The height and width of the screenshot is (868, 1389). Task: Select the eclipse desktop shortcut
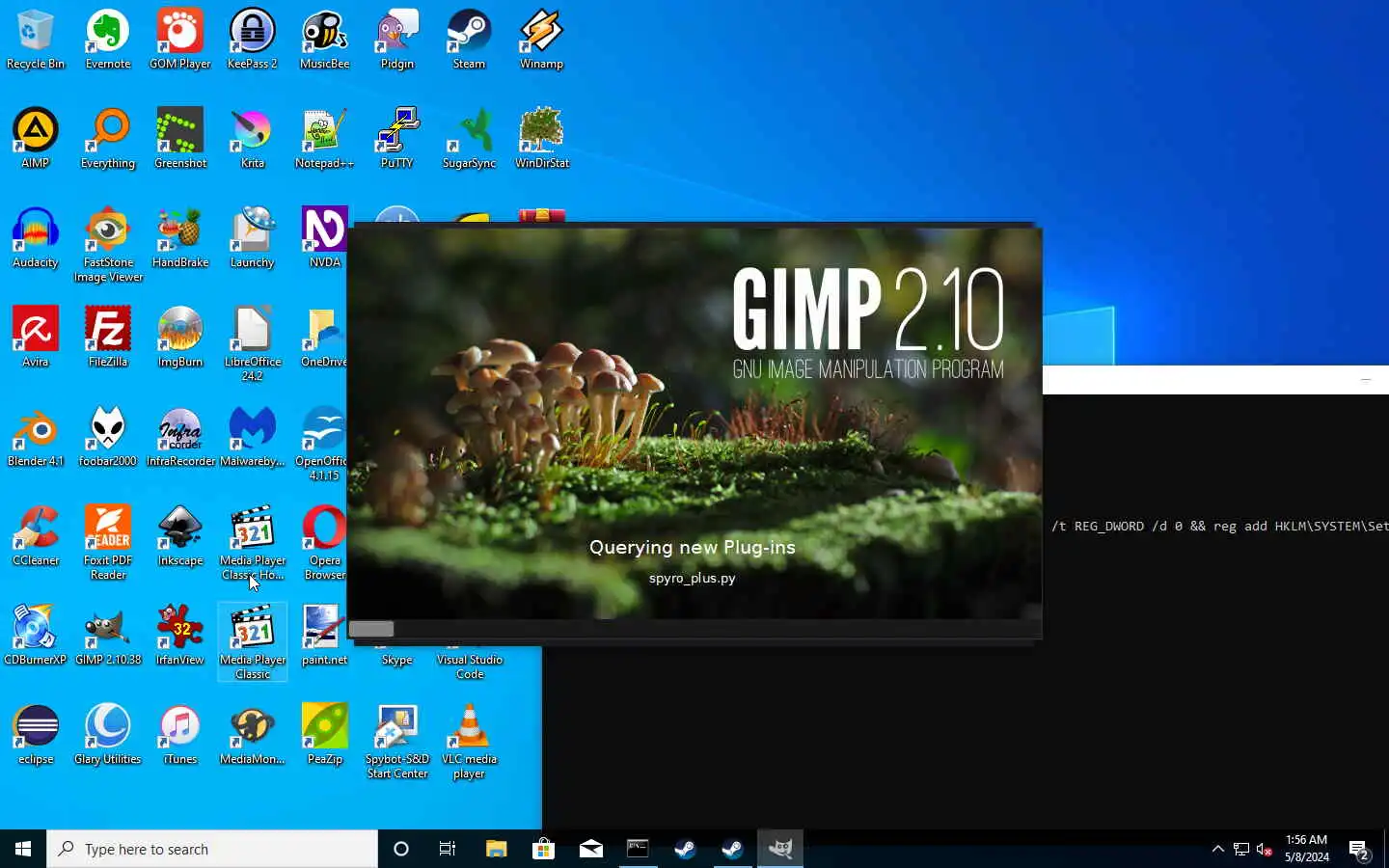coord(36,735)
